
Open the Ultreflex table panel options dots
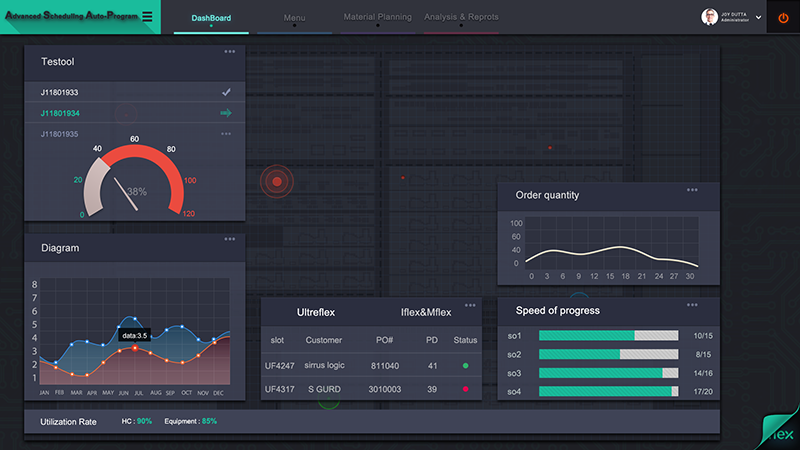click(470, 305)
